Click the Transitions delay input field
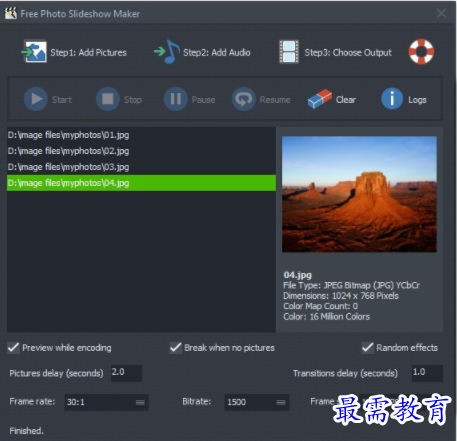This screenshot has height=441, width=457. [x=427, y=373]
